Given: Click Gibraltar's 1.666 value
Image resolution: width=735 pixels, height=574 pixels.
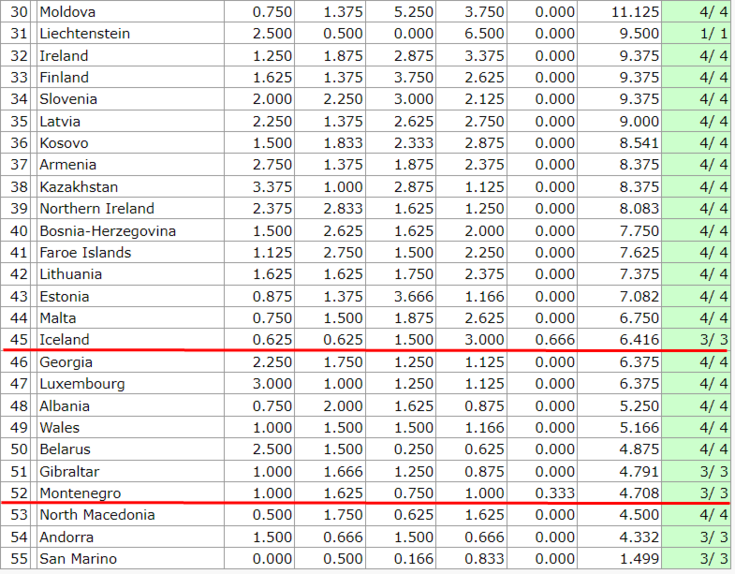Looking at the screenshot, I should click(343, 471).
